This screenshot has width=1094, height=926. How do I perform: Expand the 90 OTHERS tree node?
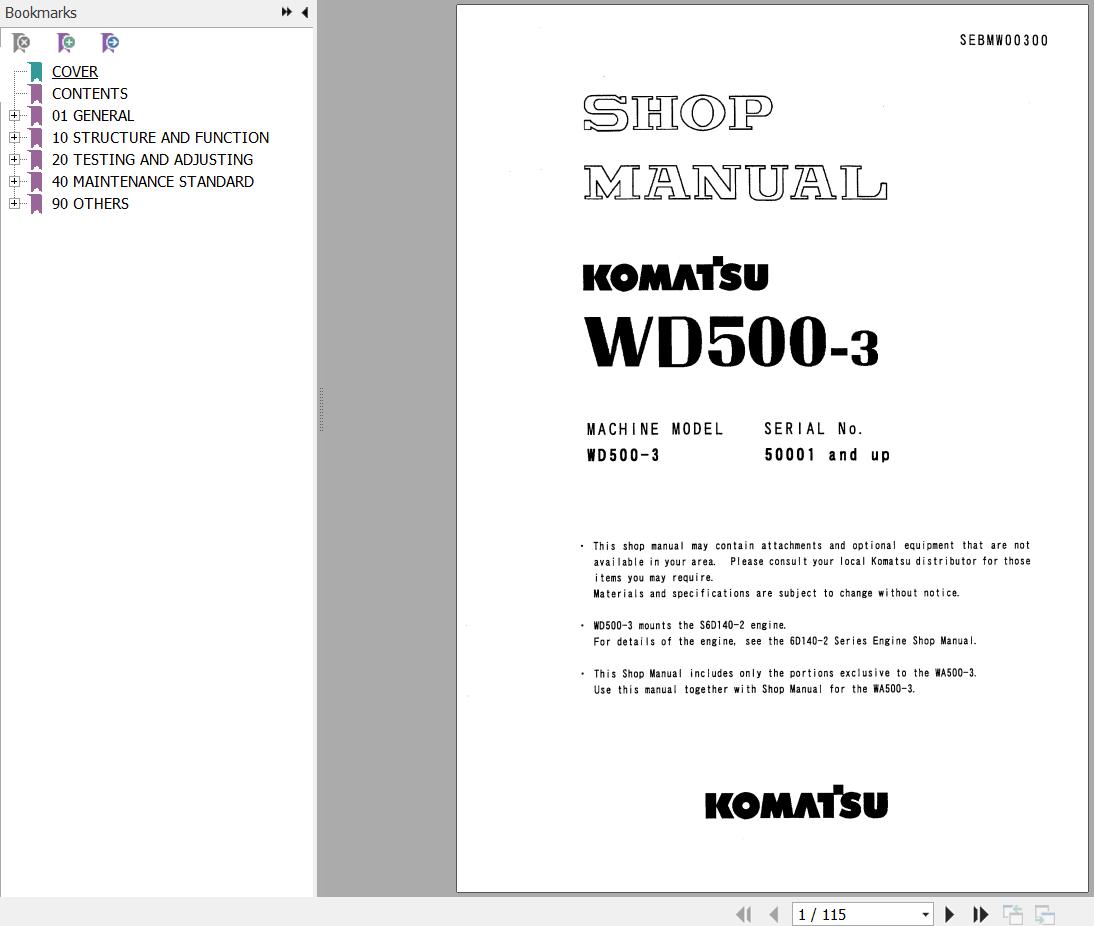pyautogui.click(x=14, y=203)
